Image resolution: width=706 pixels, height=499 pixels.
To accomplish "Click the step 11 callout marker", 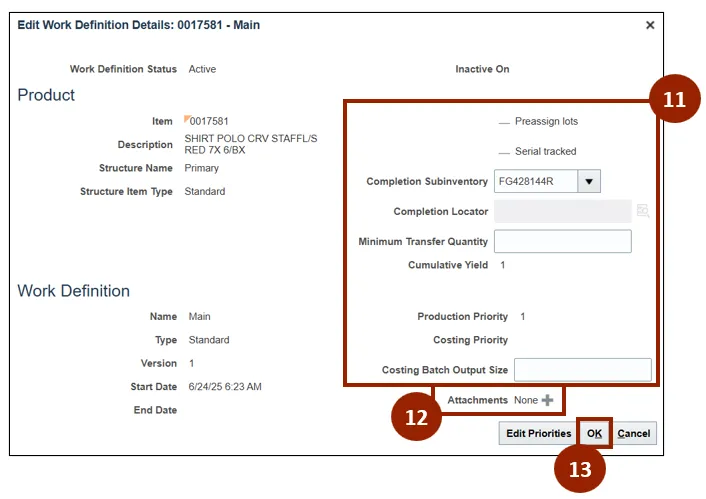I will click(674, 101).
